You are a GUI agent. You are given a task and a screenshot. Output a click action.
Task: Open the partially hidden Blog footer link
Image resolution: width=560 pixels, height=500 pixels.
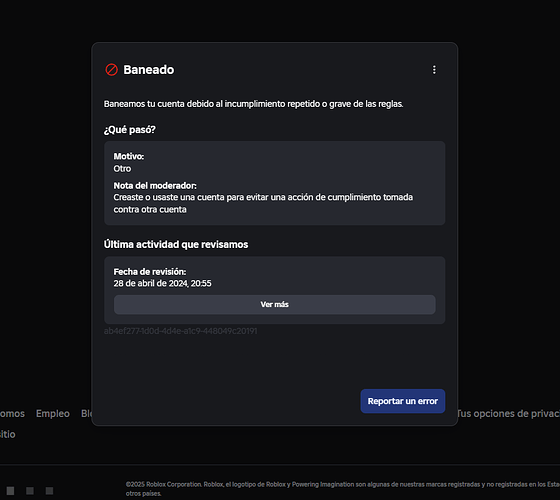pos(86,414)
